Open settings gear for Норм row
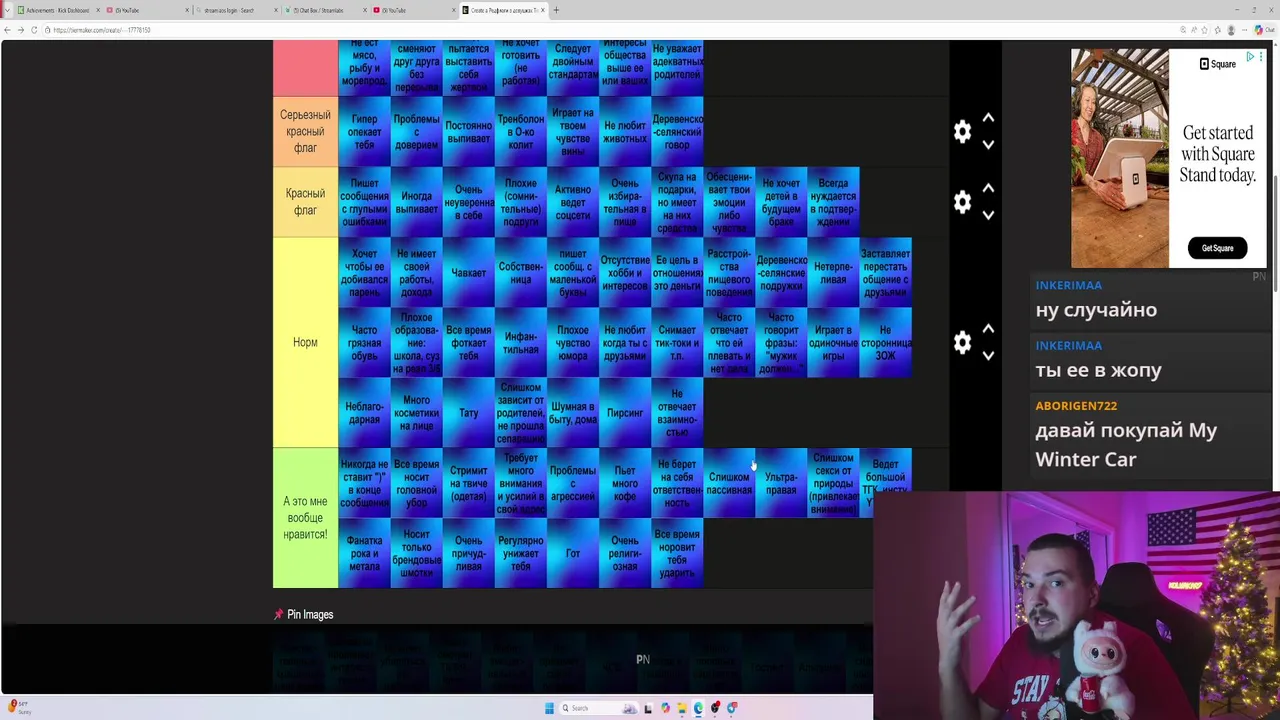1280x720 pixels. point(962,342)
